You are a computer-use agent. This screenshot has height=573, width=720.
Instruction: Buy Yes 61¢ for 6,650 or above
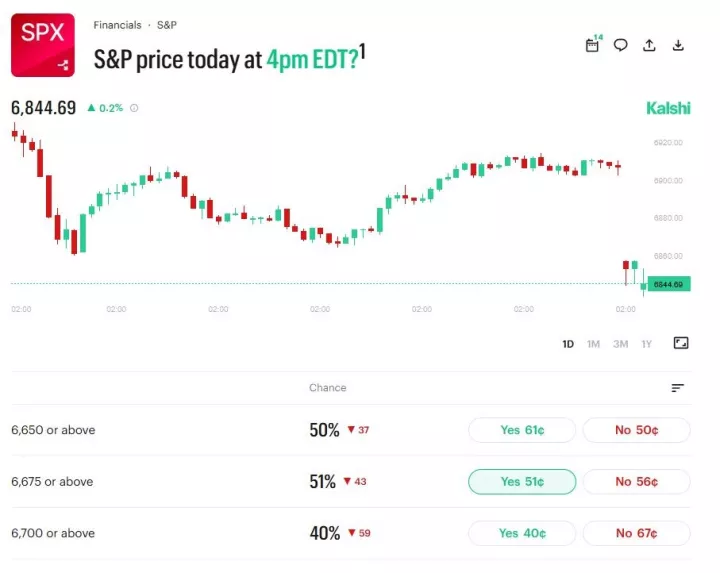point(522,430)
